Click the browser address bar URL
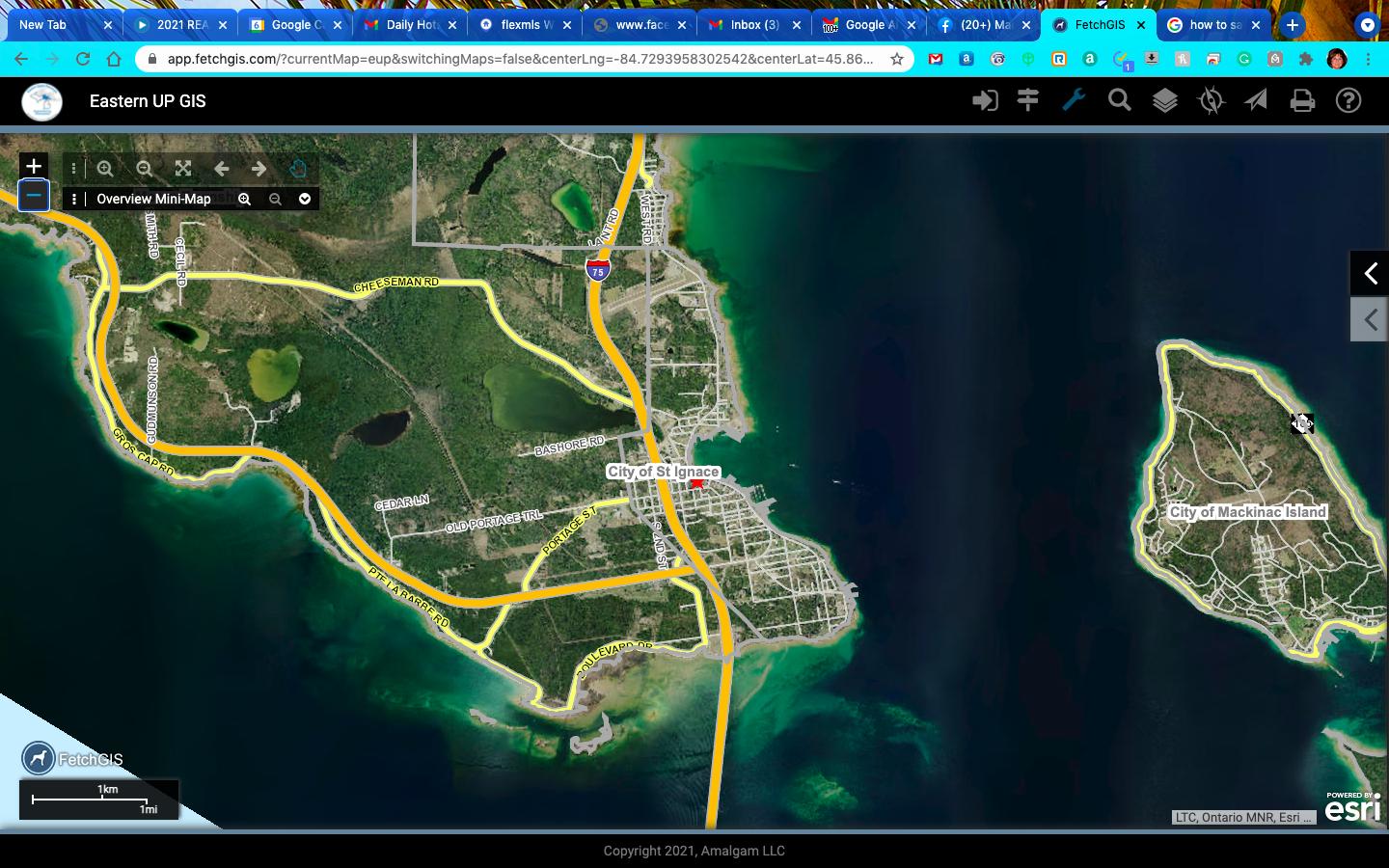This screenshot has width=1389, height=868. [521, 59]
